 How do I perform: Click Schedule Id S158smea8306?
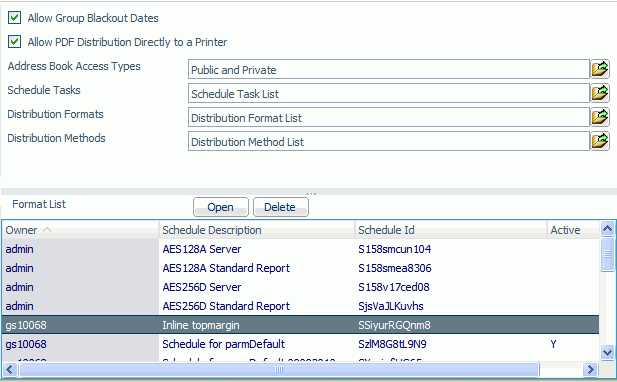click(395, 268)
